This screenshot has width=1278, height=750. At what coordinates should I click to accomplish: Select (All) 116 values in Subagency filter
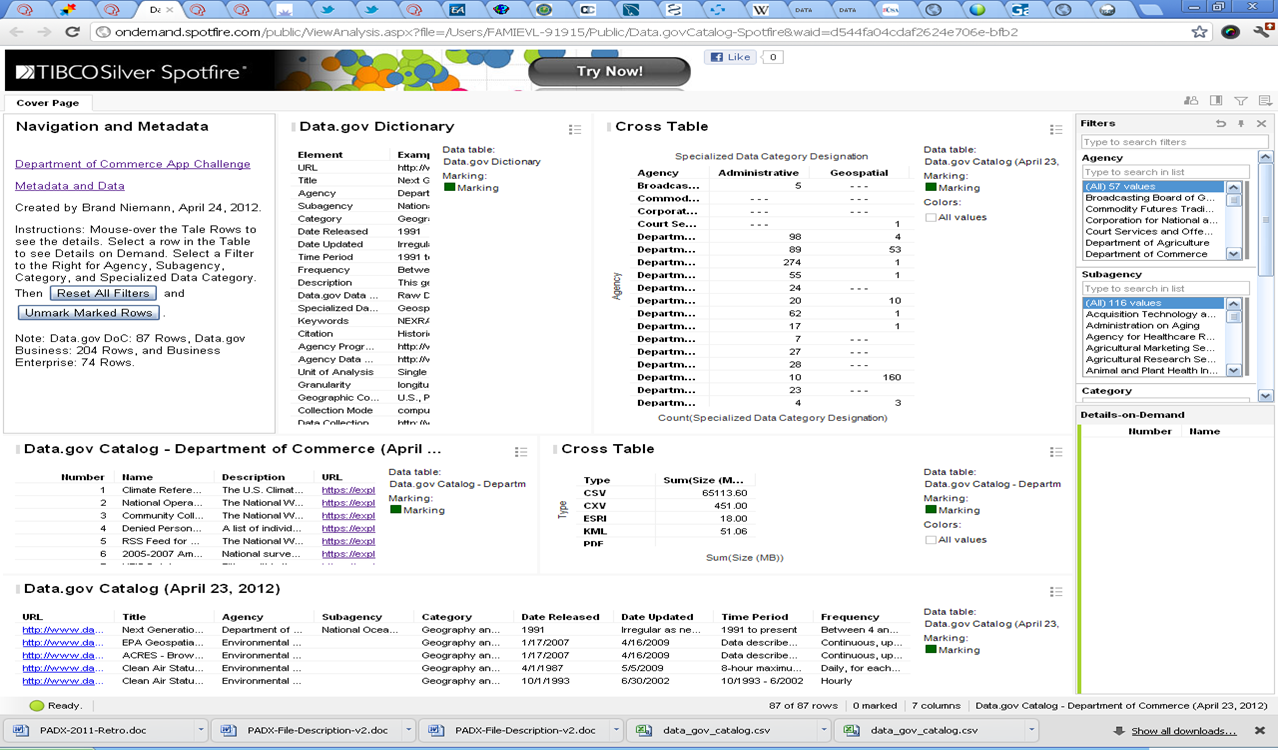tap(1153, 303)
